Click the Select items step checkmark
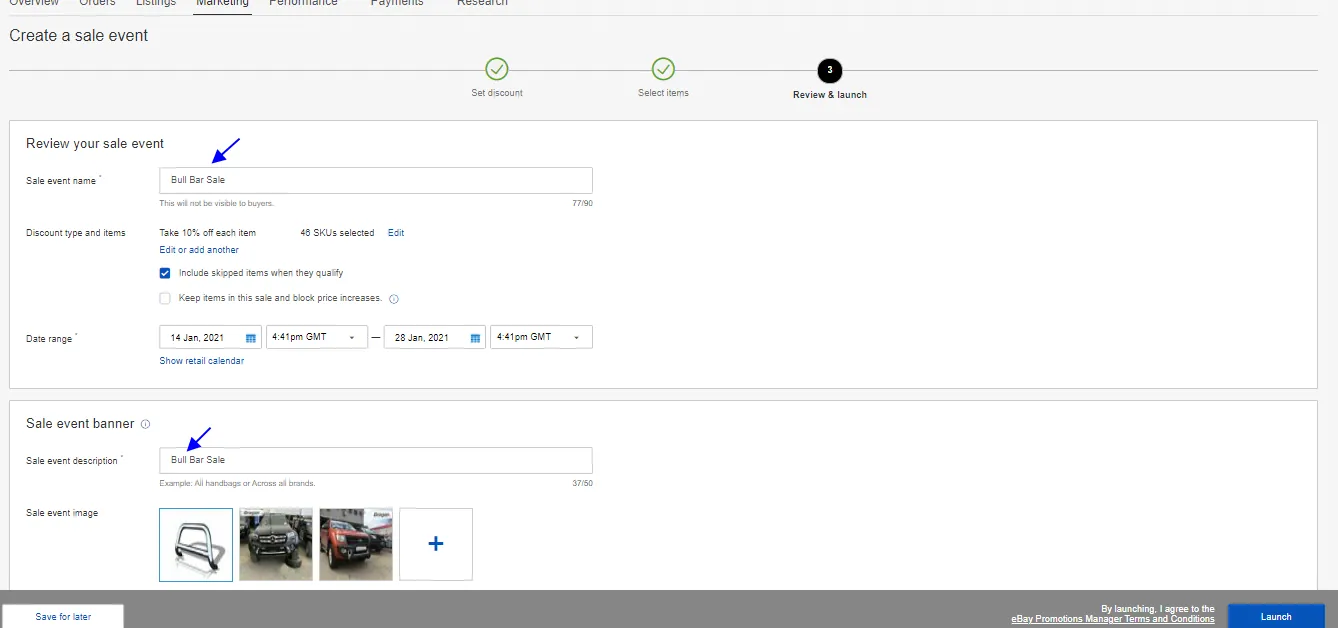1338x628 pixels. click(663, 70)
